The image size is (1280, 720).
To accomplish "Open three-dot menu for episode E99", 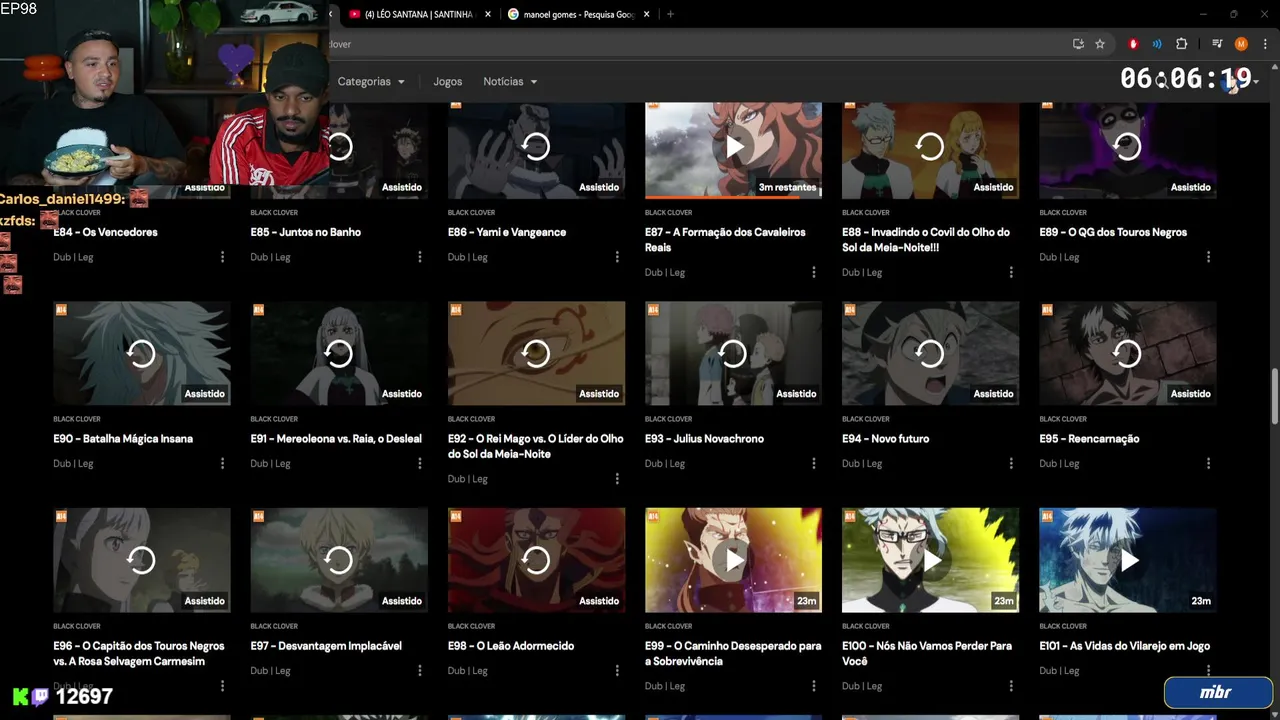I will pos(814,686).
